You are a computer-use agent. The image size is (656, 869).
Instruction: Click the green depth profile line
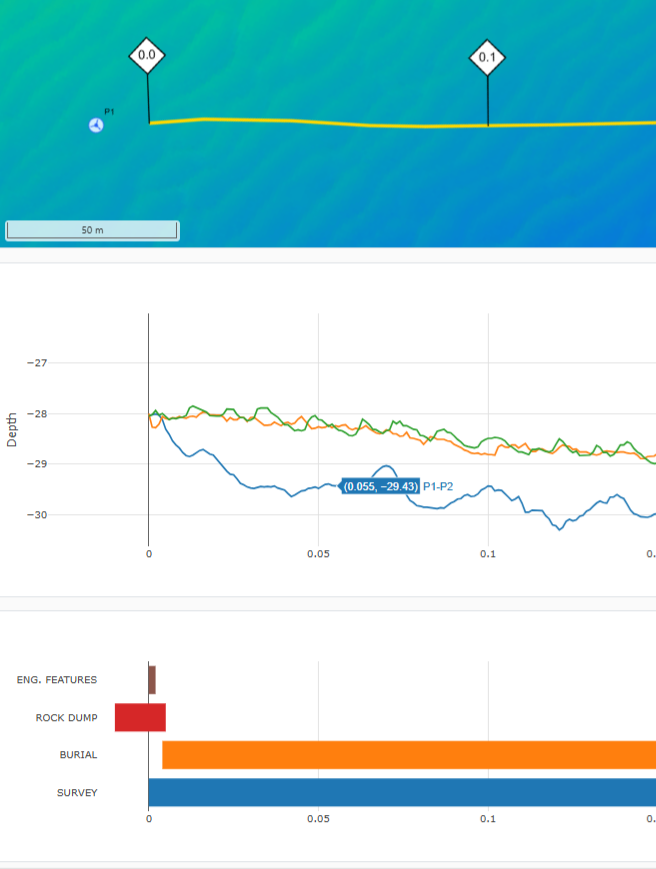coord(266,409)
